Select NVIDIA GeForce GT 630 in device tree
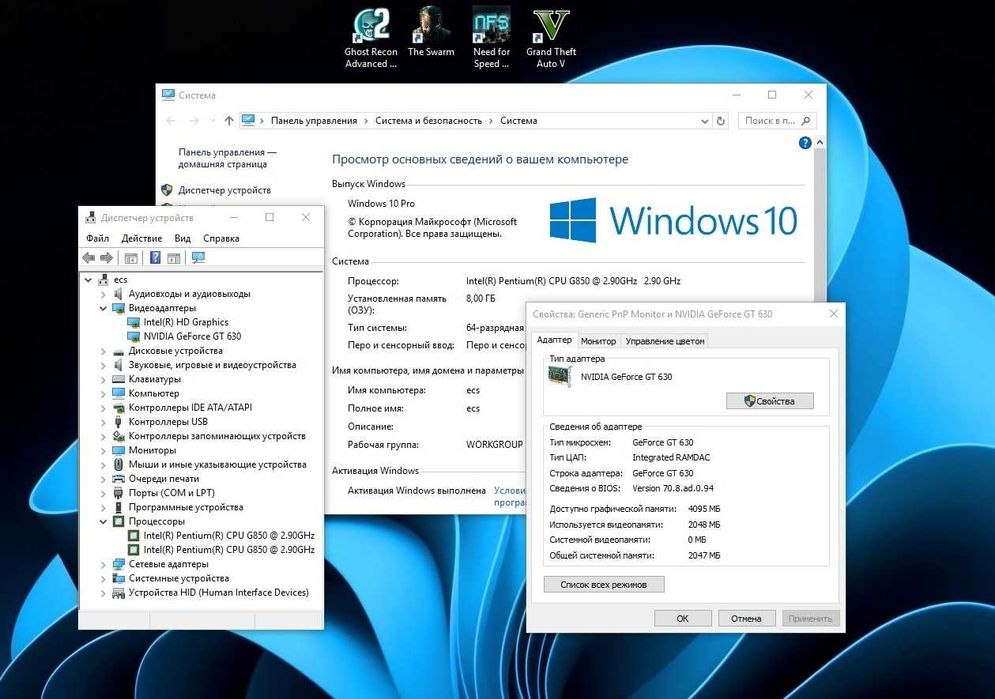Viewport: 995px width, 699px height. pos(192,336)
